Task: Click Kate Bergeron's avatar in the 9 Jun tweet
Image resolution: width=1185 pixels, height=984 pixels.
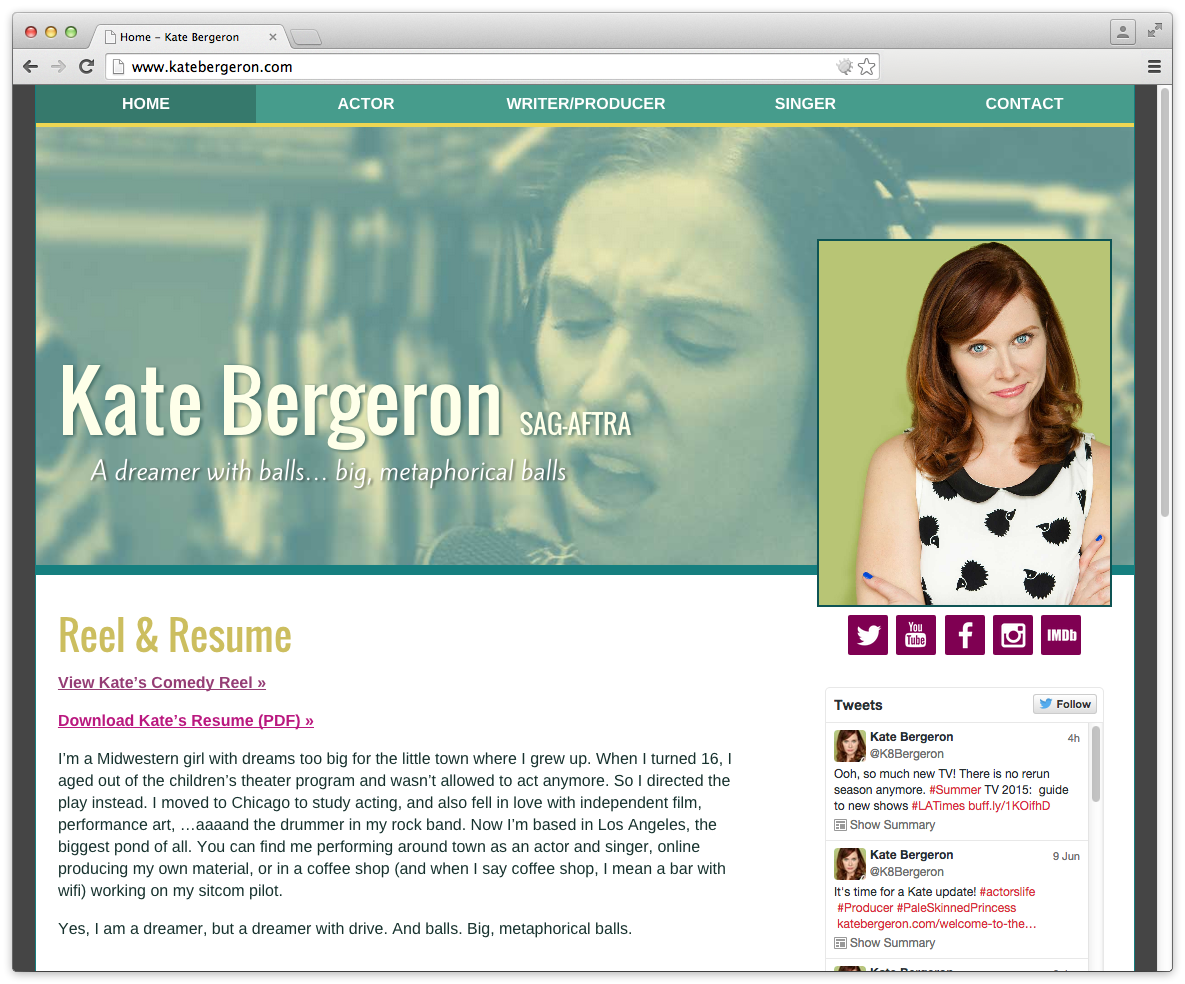Action: point(849,863)
